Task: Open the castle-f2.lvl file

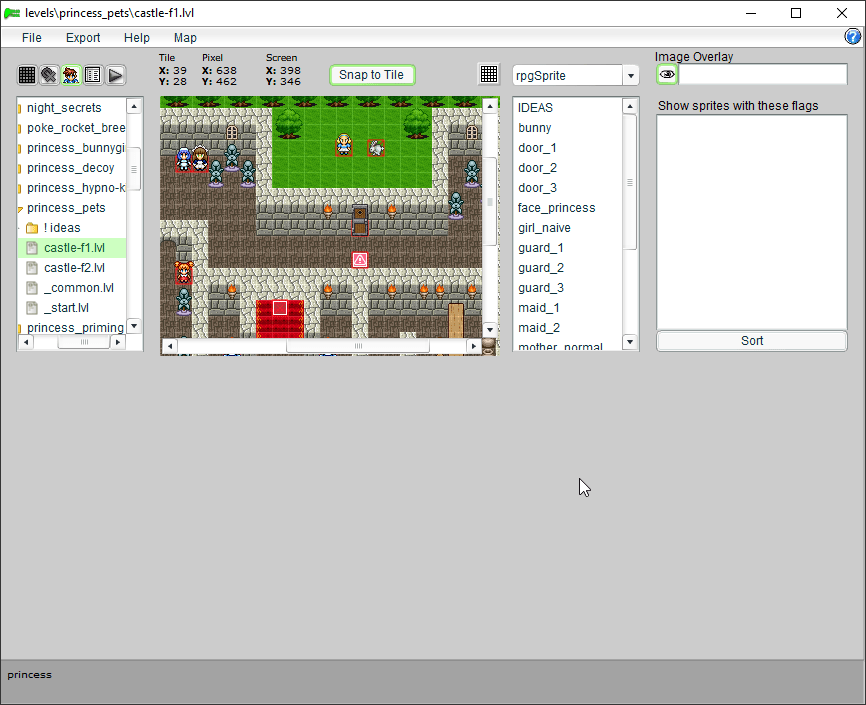Action: coord(75,267)
